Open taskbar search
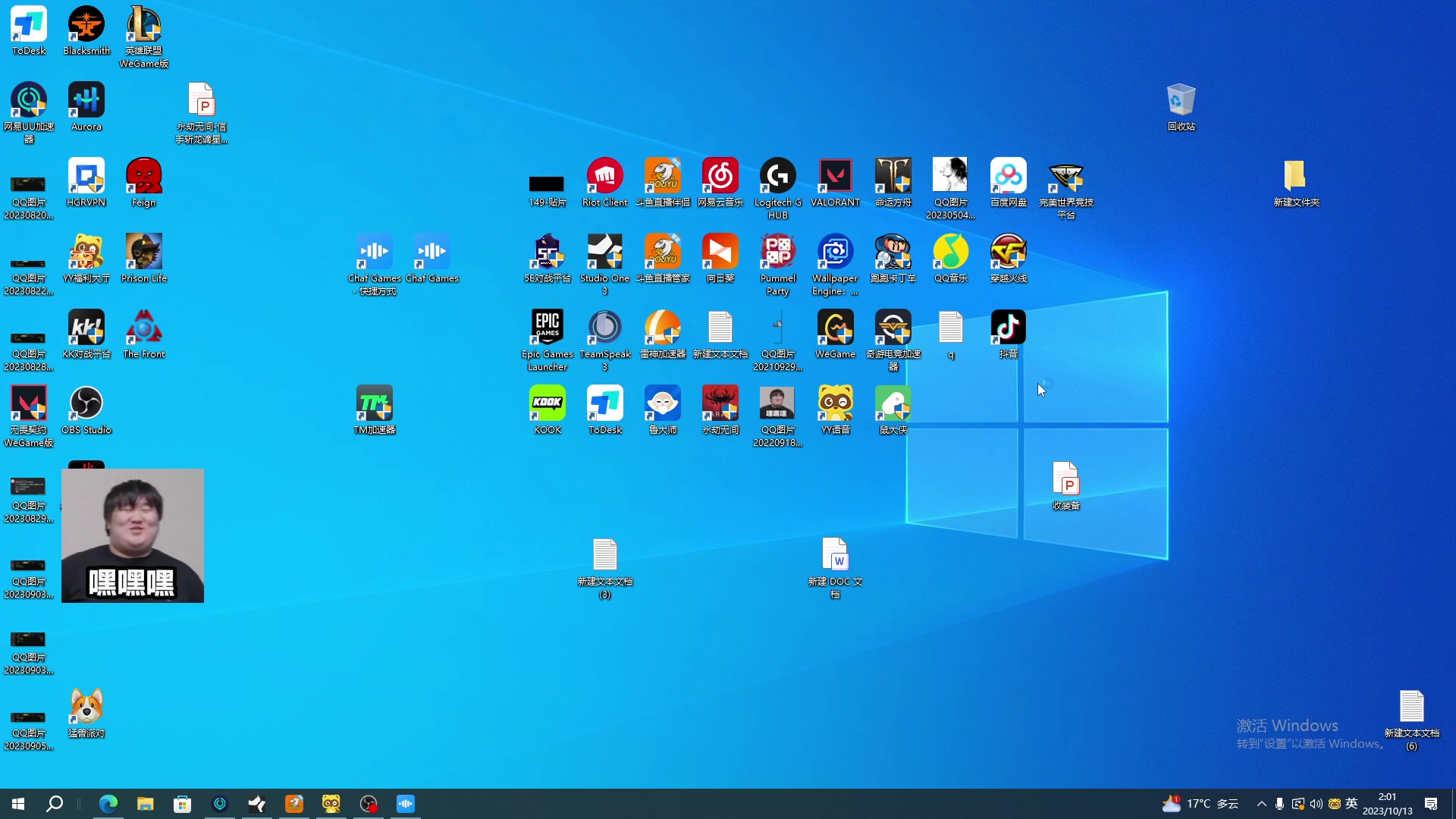Screen dimensions: 1456x819 pos(55,804)
